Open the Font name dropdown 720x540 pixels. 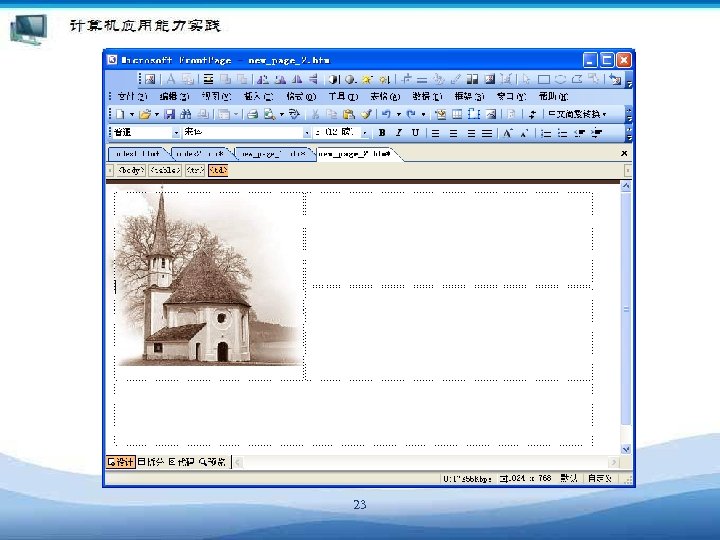[307, 133]
